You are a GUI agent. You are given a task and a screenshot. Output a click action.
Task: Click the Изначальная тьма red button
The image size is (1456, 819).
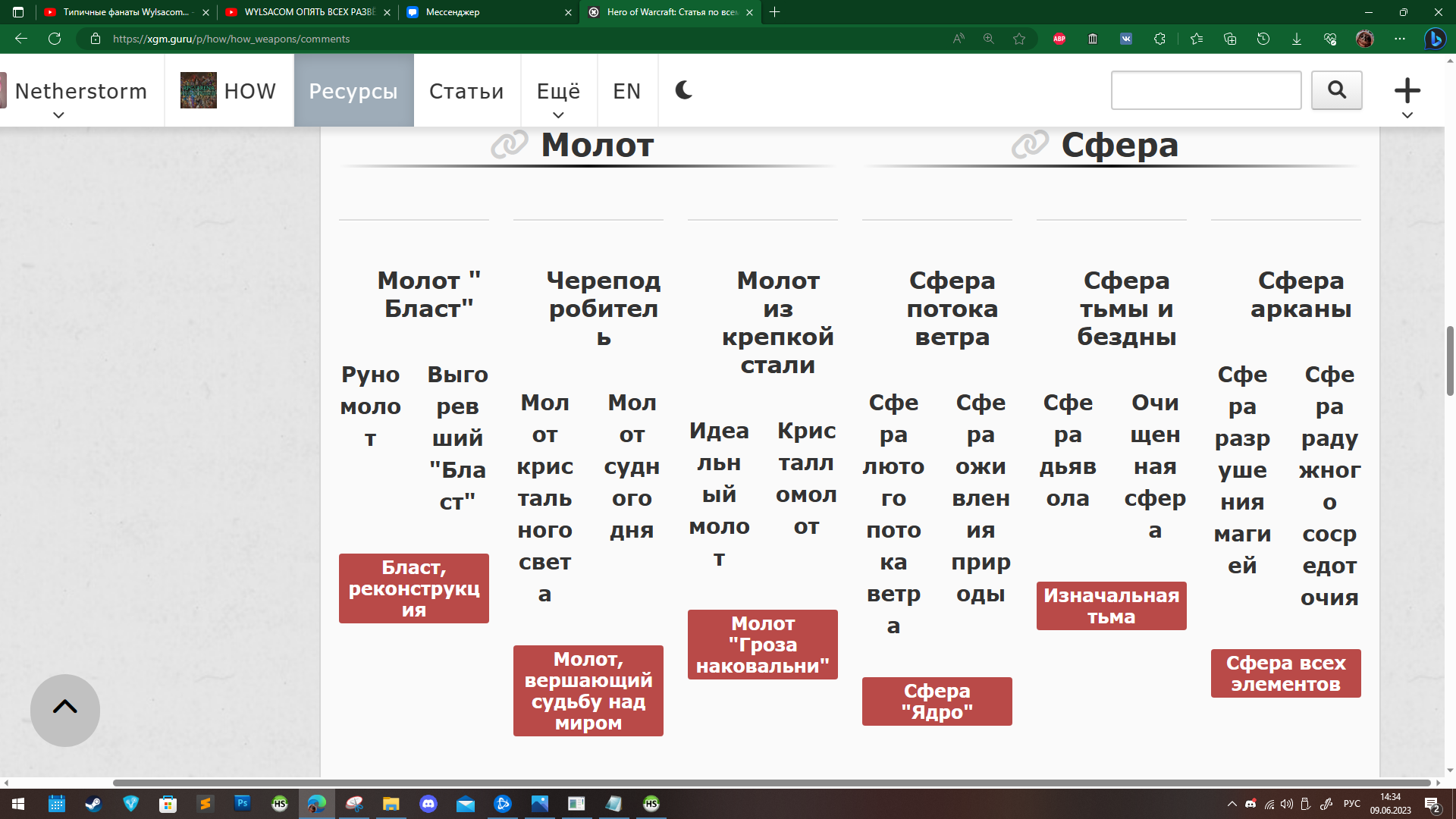pyautogui.click(x=1111, y=606)
